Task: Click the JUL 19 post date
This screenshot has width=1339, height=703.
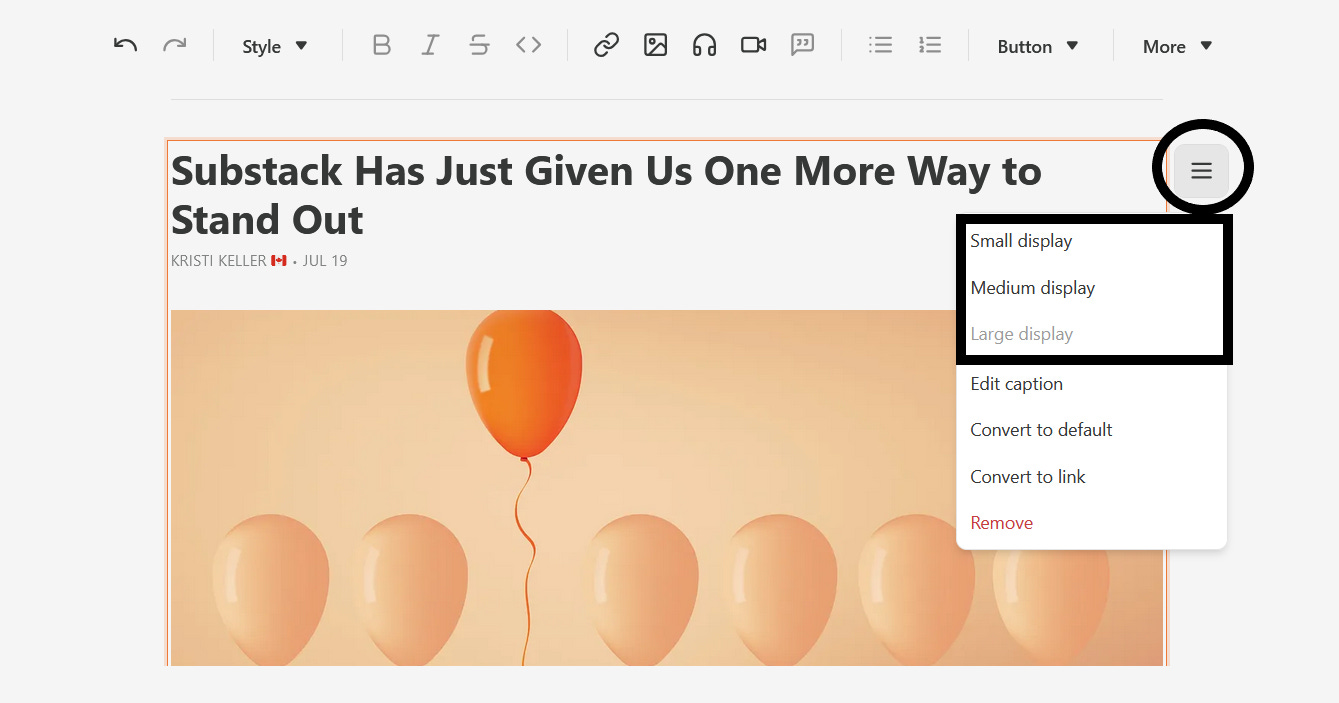Action: 325,261
